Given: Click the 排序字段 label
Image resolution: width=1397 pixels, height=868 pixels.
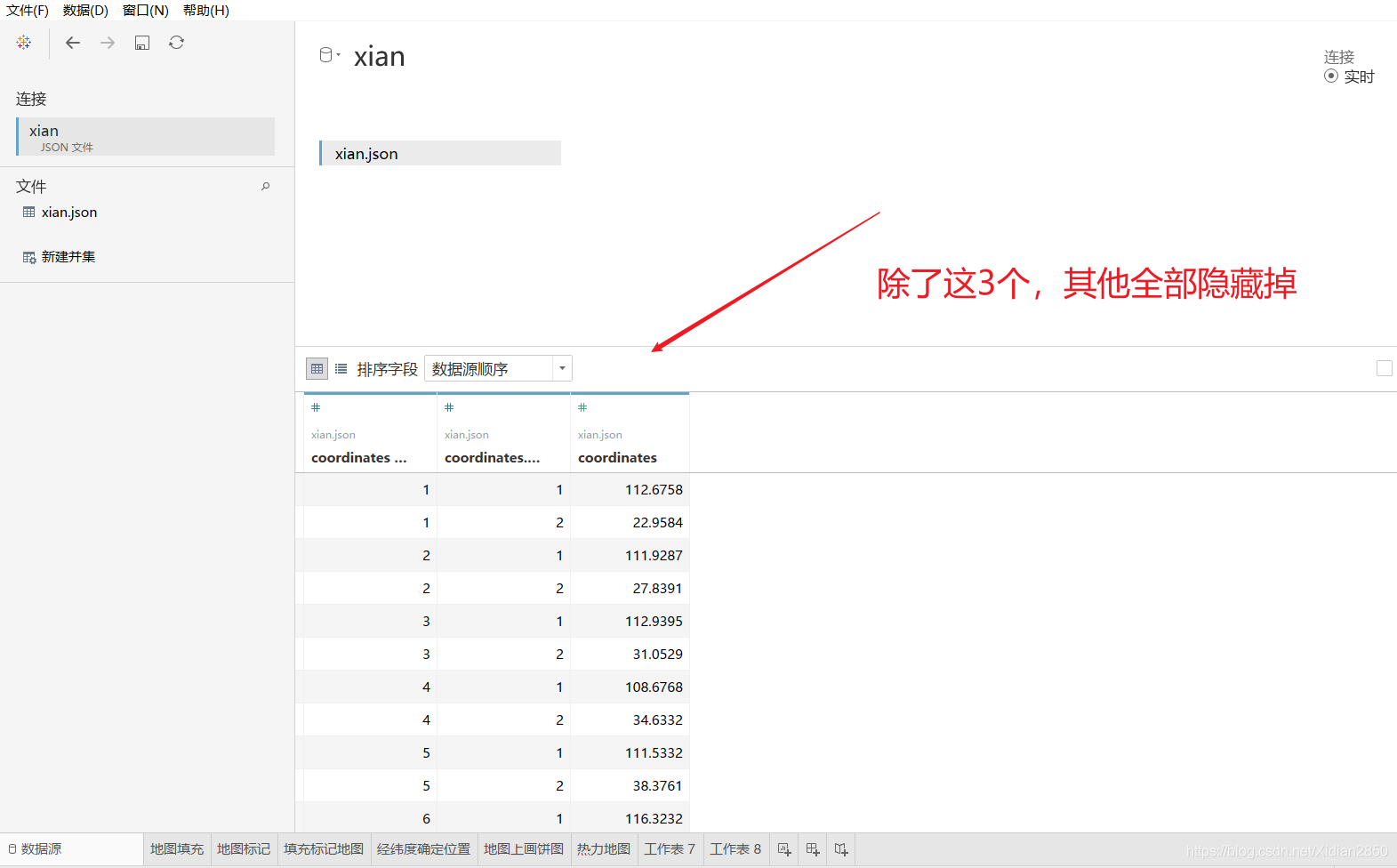Looking at the screenshot, I should 387,369.
